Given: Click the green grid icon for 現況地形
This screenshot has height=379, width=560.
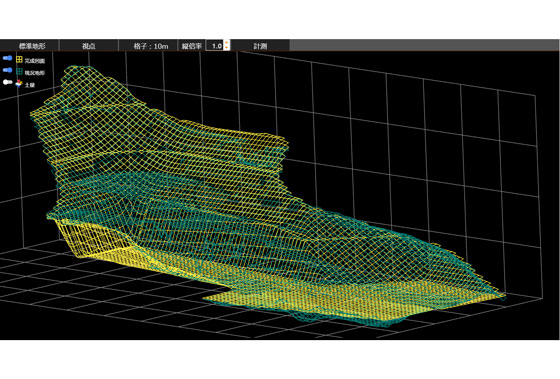Looking at the screenshot, I should 19,71.
